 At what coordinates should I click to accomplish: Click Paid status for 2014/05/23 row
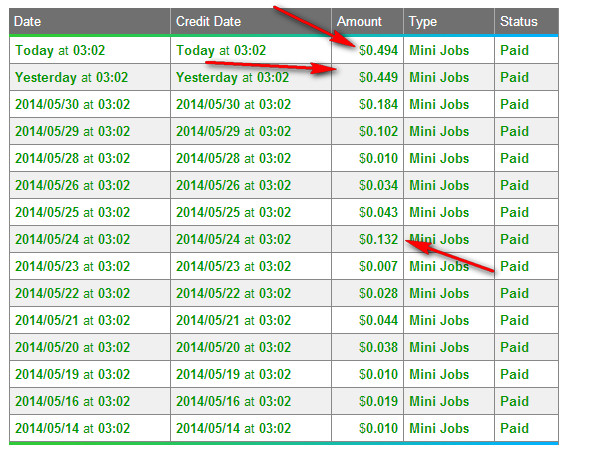[x=514, y=266]
